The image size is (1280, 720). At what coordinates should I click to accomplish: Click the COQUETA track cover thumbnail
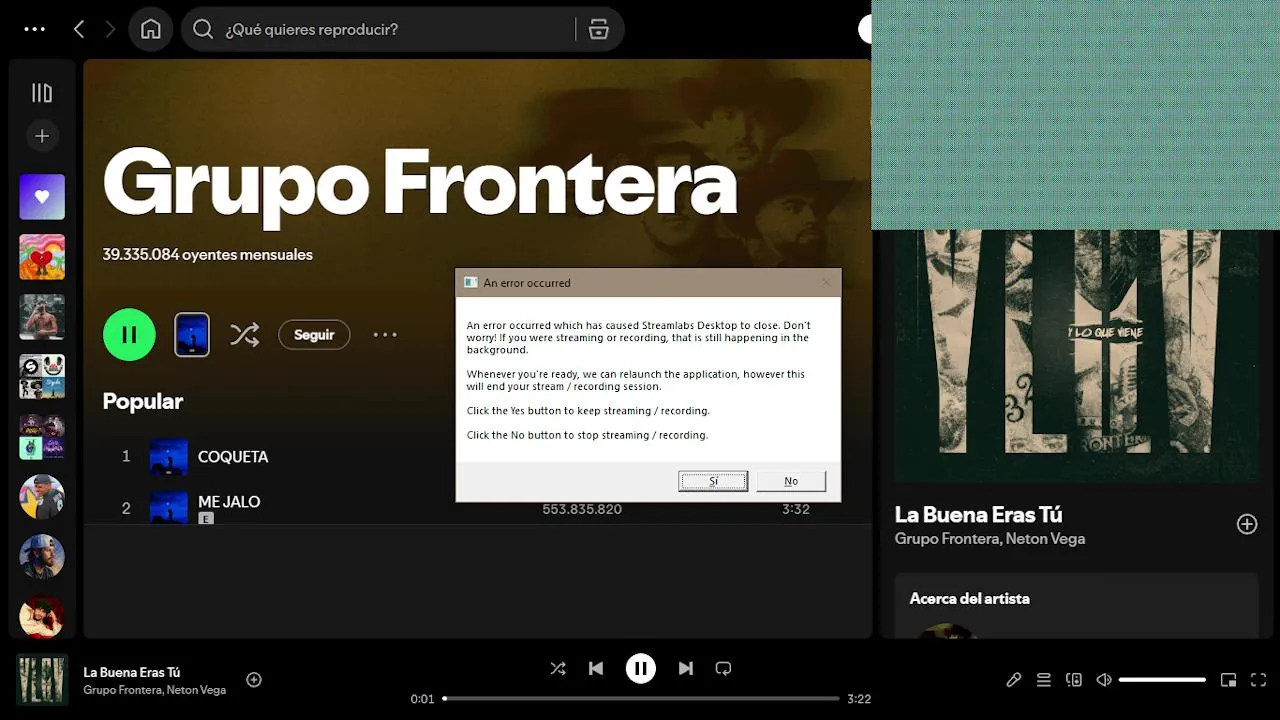(169, 456)
